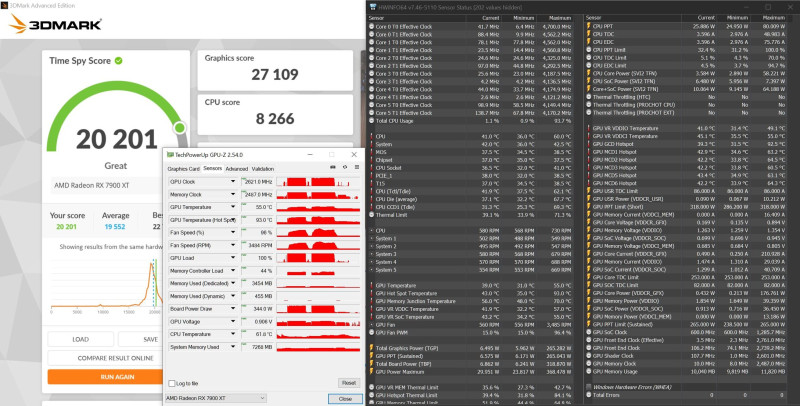Click the CPU PPT lightning bolt icon
Viewport: 800px width, 406px height.
(588, 26)
